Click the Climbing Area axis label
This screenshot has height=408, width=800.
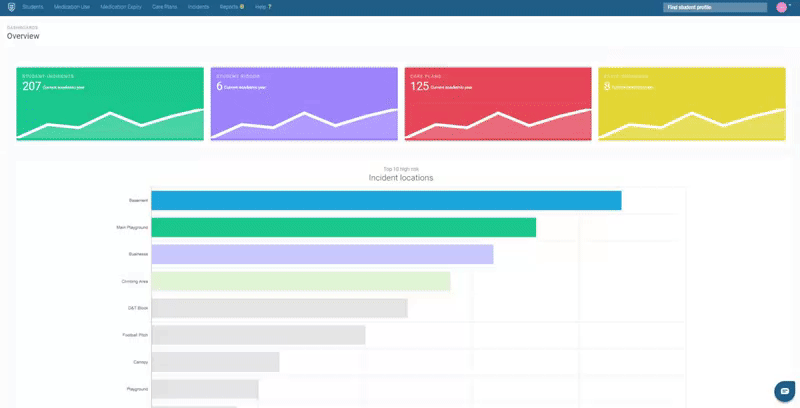pos(135,282)
